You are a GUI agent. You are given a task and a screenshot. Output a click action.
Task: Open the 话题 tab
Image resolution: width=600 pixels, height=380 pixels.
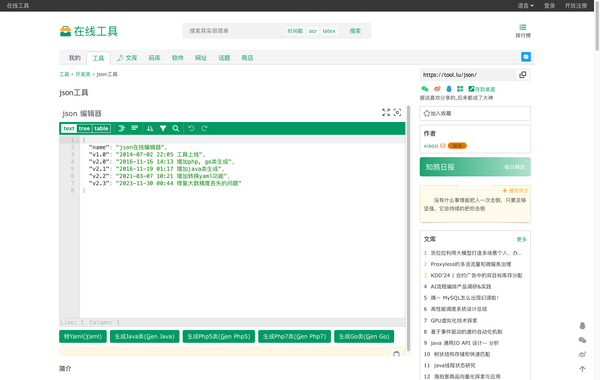(224, 58)
